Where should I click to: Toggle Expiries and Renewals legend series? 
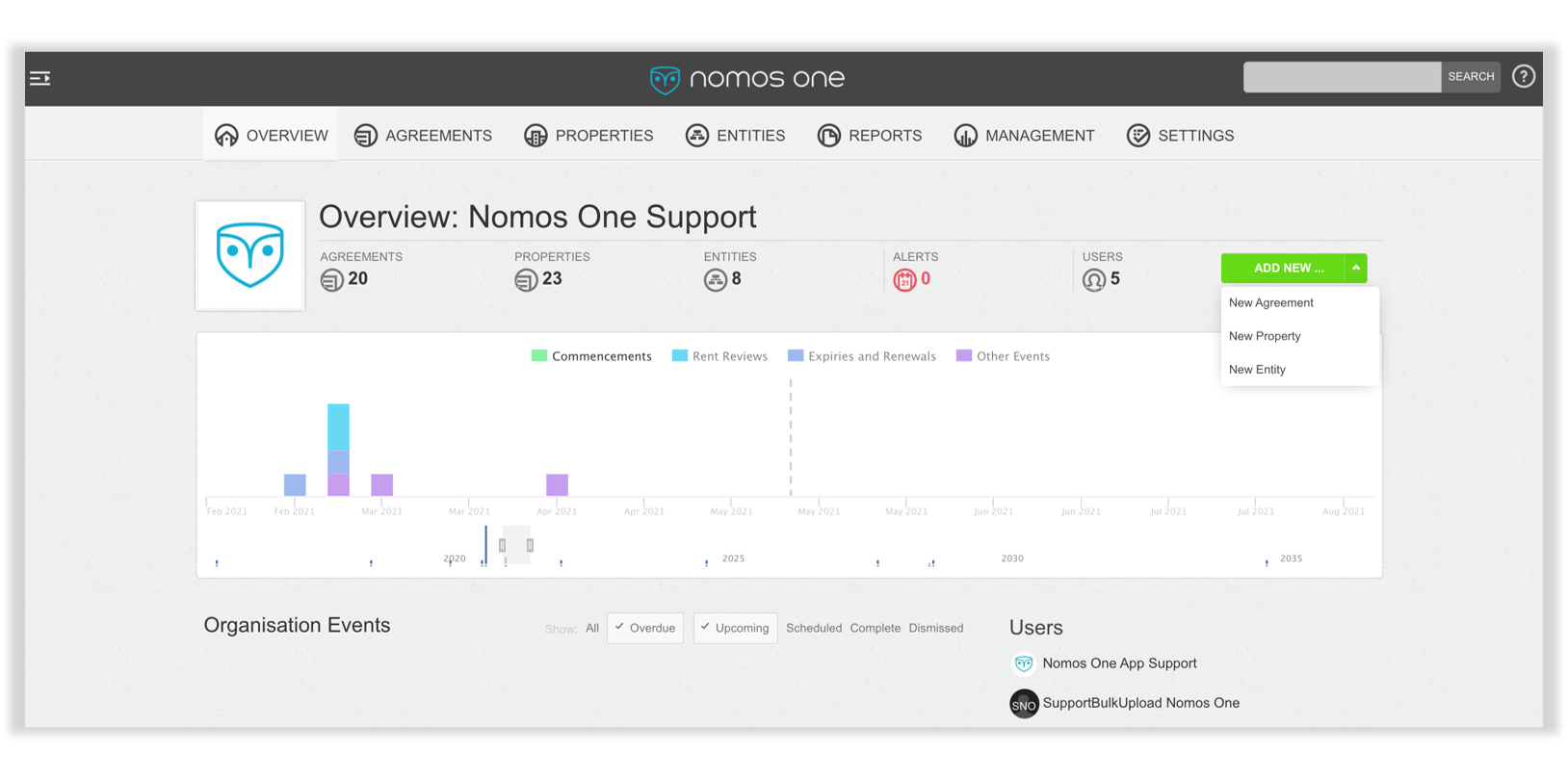point(862,356)
